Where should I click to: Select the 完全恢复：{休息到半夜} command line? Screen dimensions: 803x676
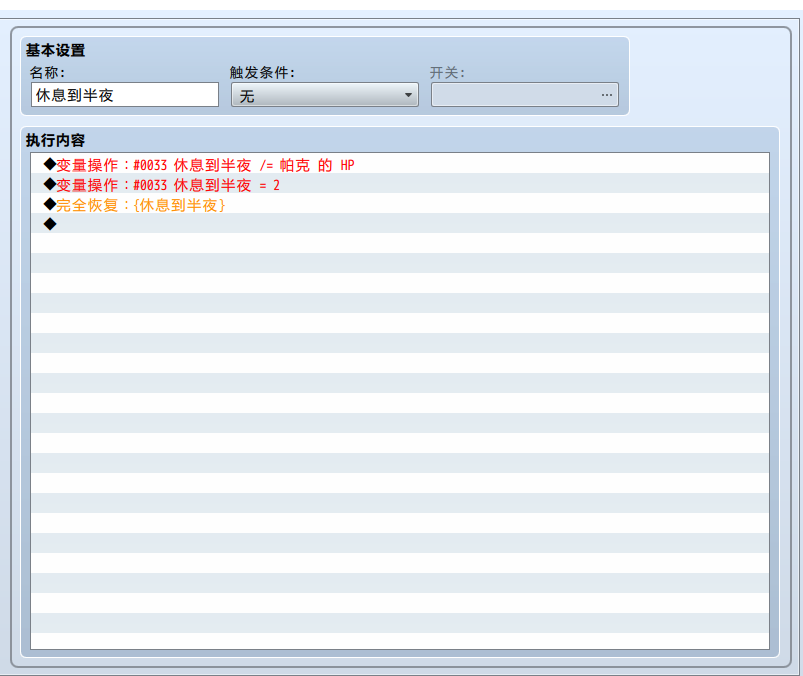pyautogui.click(x=400, y=204)
